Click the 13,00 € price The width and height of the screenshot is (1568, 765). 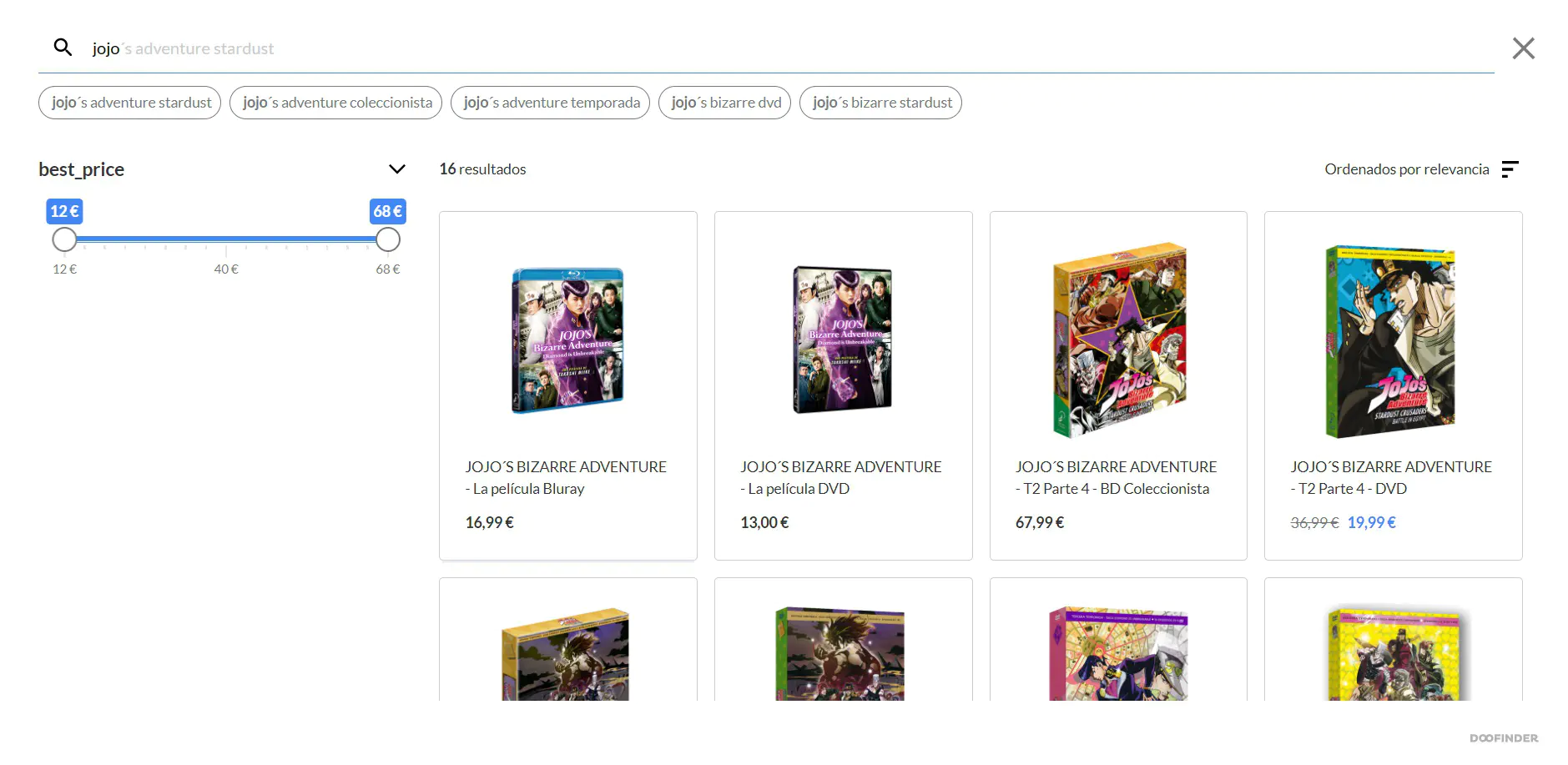click(x=764, y=523)
